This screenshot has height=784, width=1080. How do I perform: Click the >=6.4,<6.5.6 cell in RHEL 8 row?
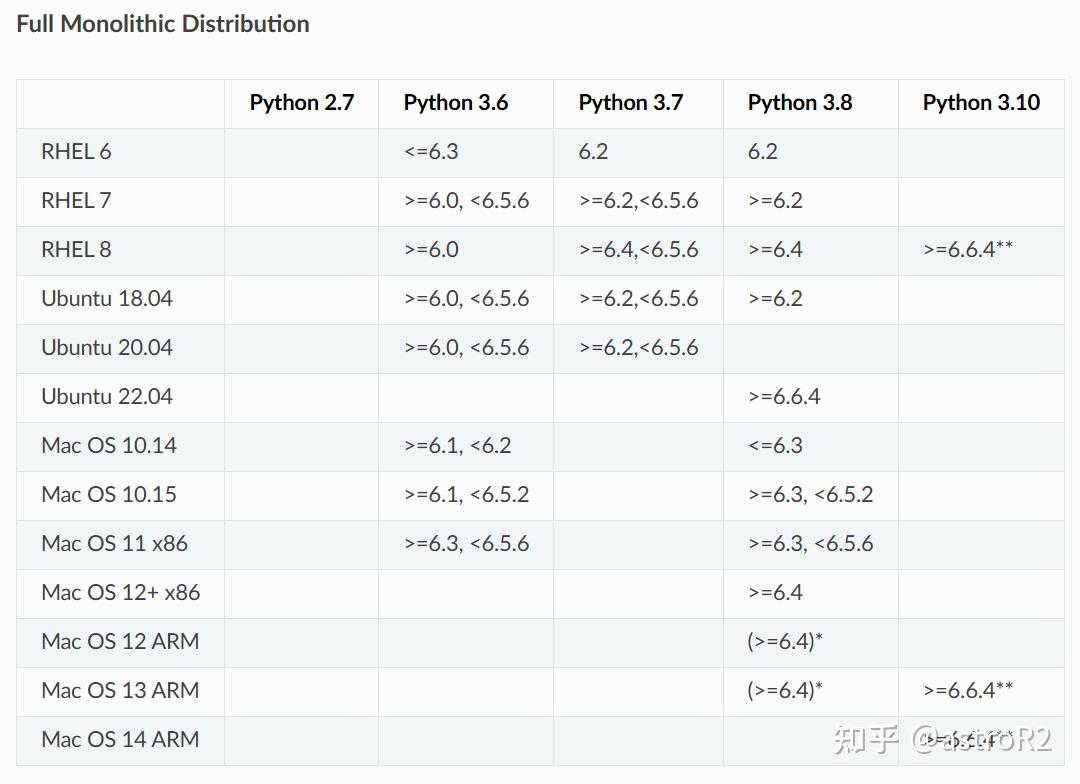coord(638,250)
